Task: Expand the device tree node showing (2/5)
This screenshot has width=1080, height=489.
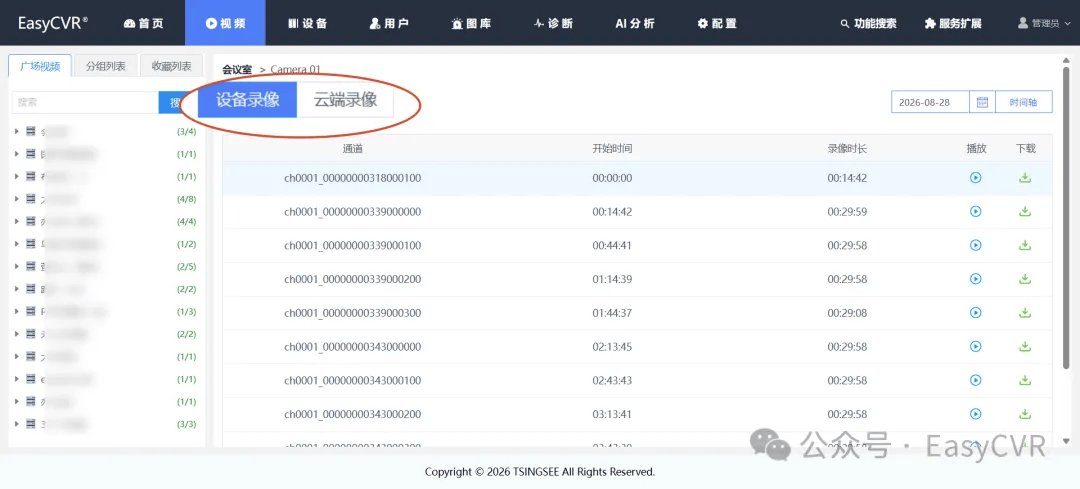Action: pyautogui.click(x=17, y=267)
